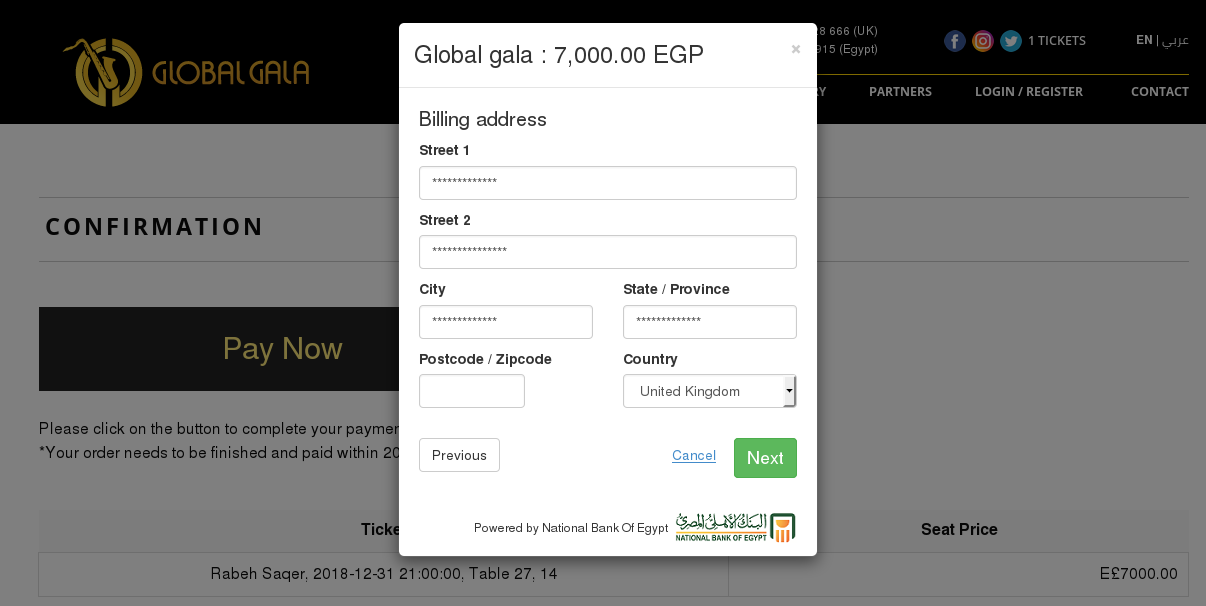Expand the Country dropdown arrow
Image resolution: width=1206 pixels, height=606 pixels.
(789, 391)
